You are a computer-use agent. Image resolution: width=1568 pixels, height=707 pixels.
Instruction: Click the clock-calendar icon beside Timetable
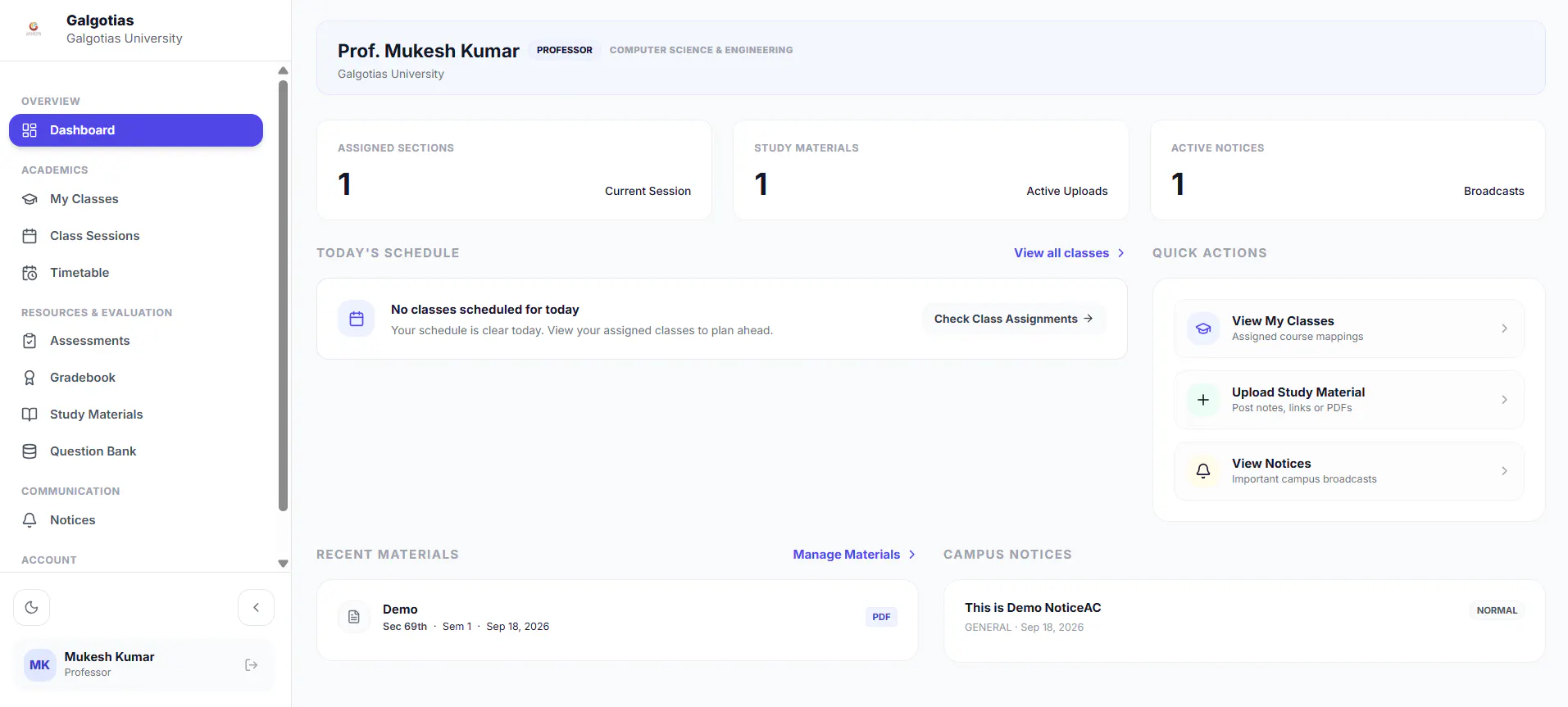coord(30,273)
